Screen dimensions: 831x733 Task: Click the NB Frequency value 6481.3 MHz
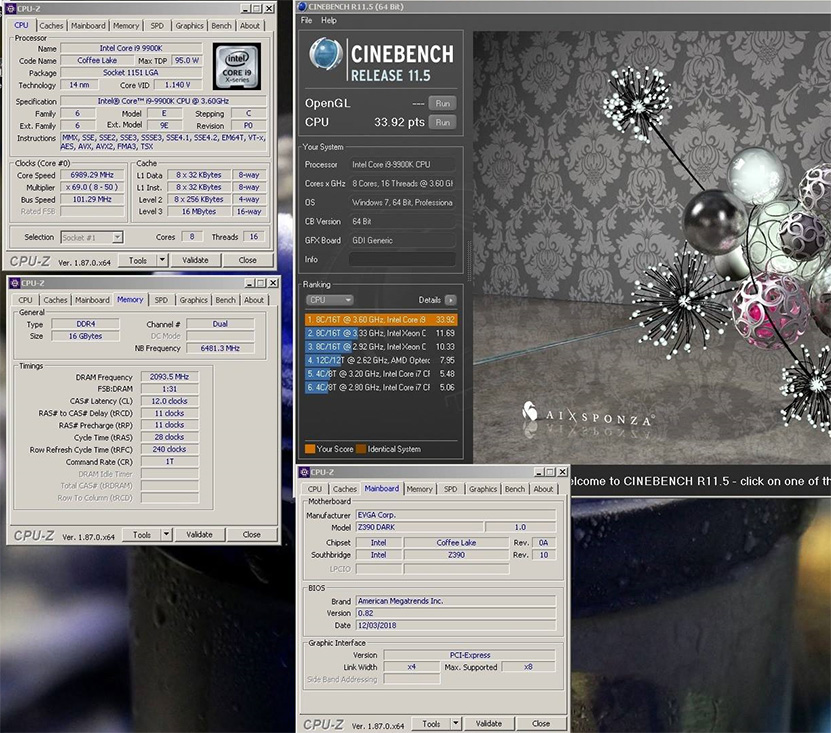pyautogui.click(x=220, y=348)
